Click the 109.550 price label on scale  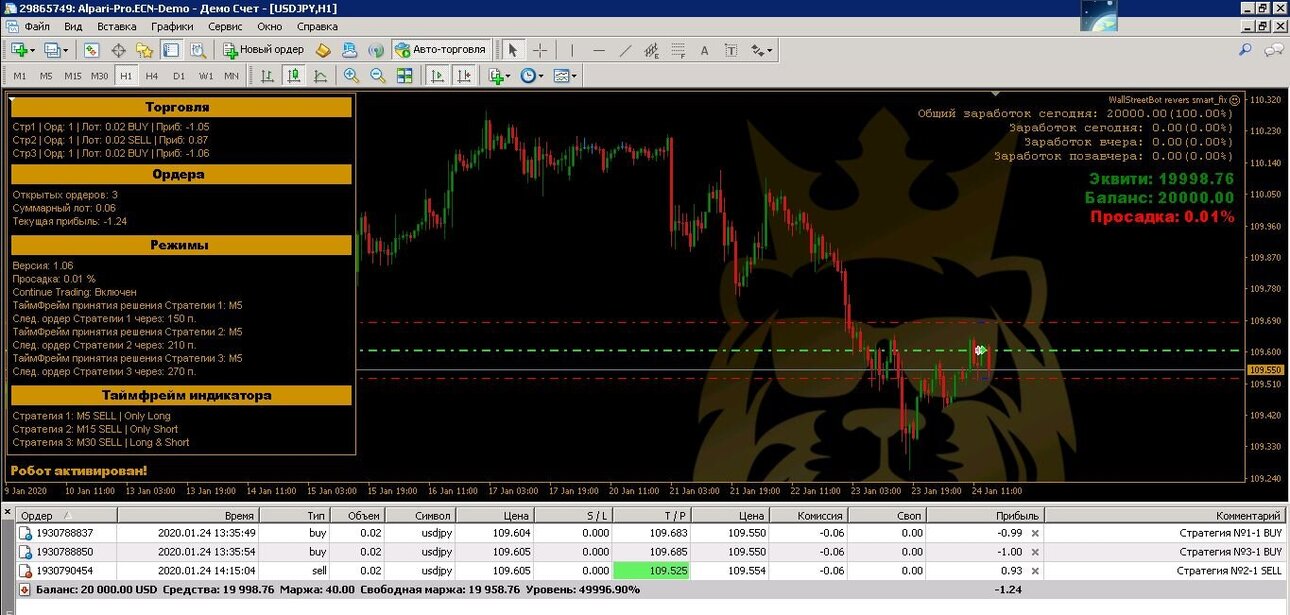pos(1265,370)
